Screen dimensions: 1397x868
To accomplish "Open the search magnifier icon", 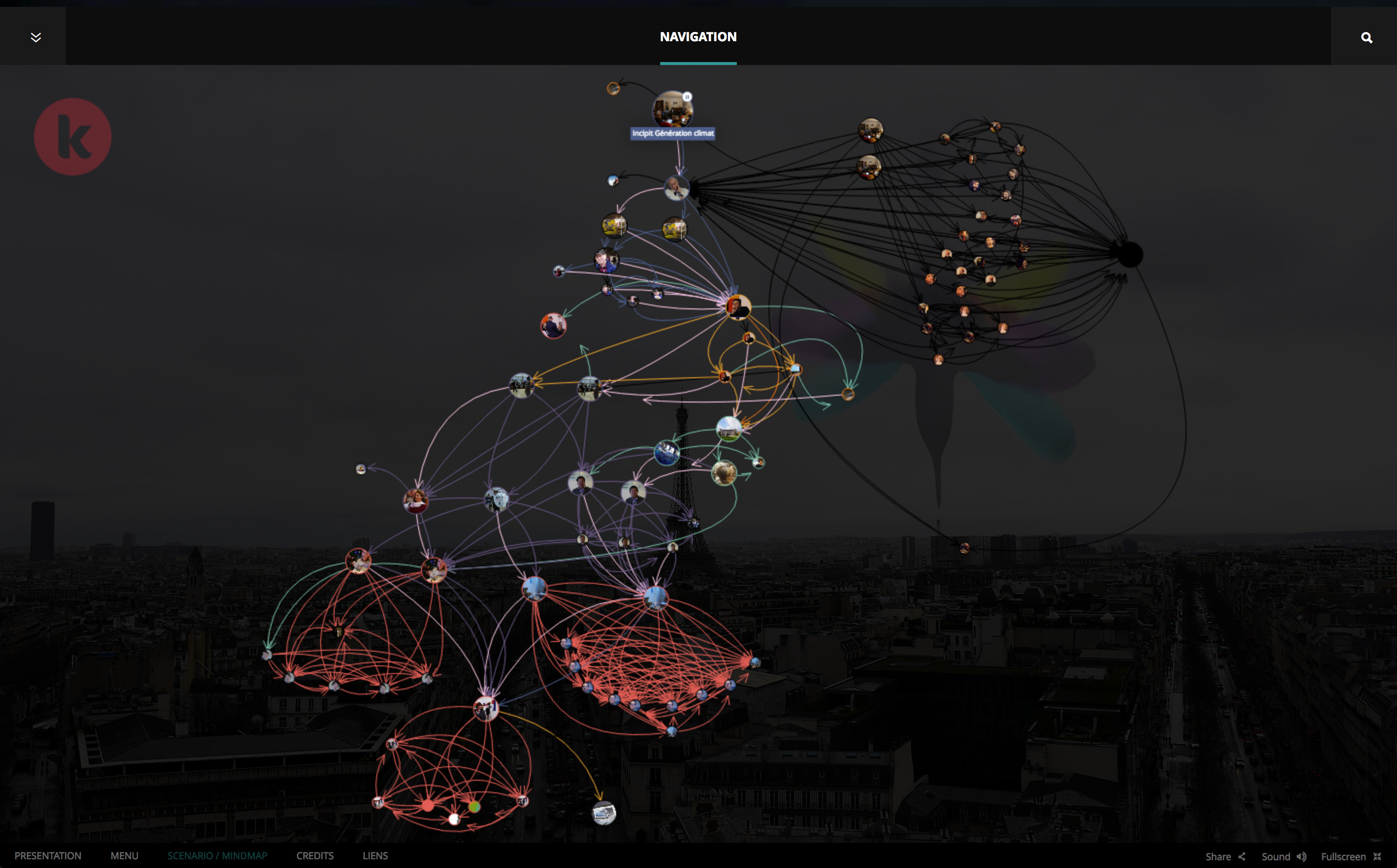I will (1366, 38).
